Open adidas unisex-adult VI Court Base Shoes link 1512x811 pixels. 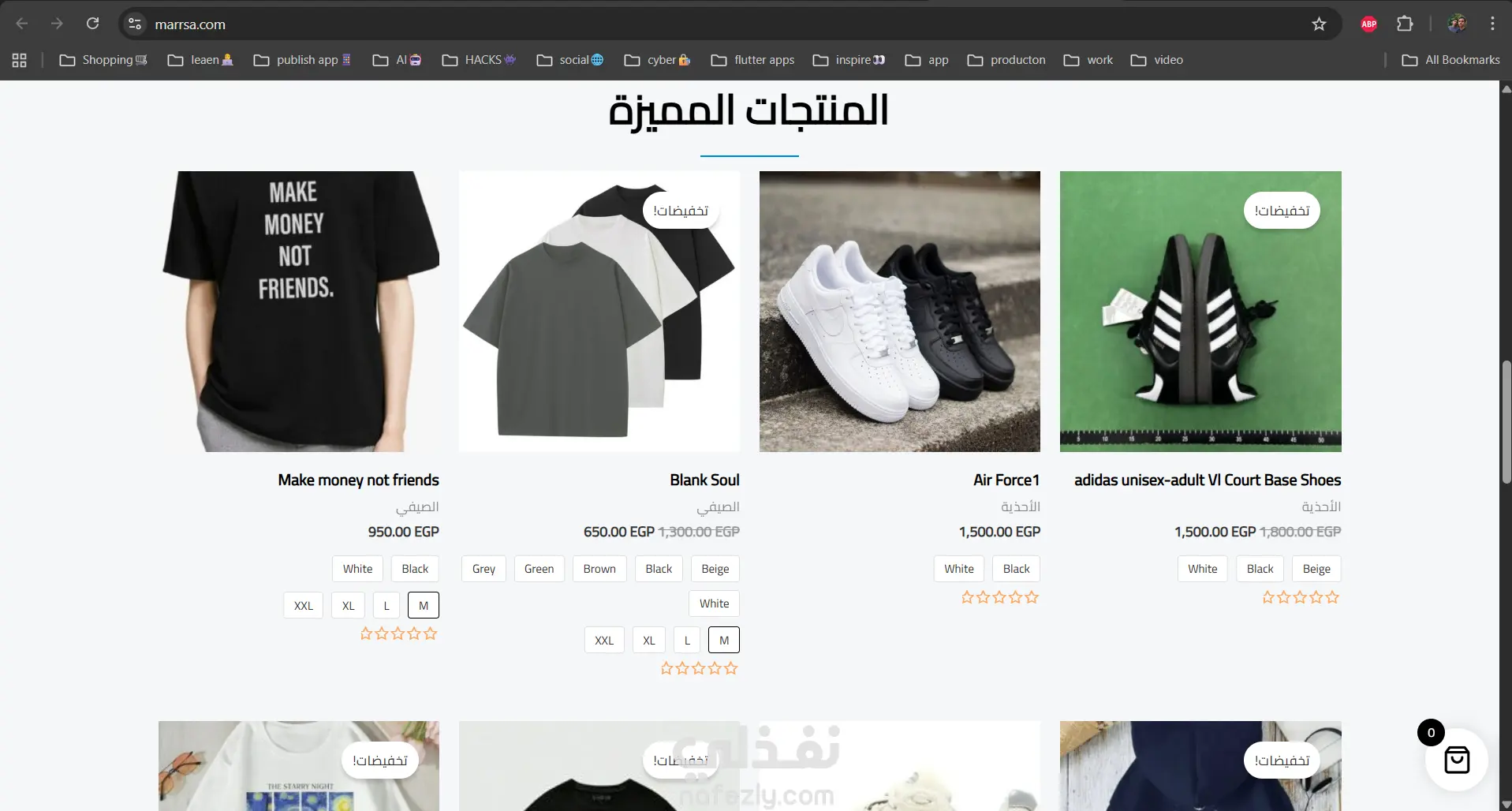pos(1208,480)
